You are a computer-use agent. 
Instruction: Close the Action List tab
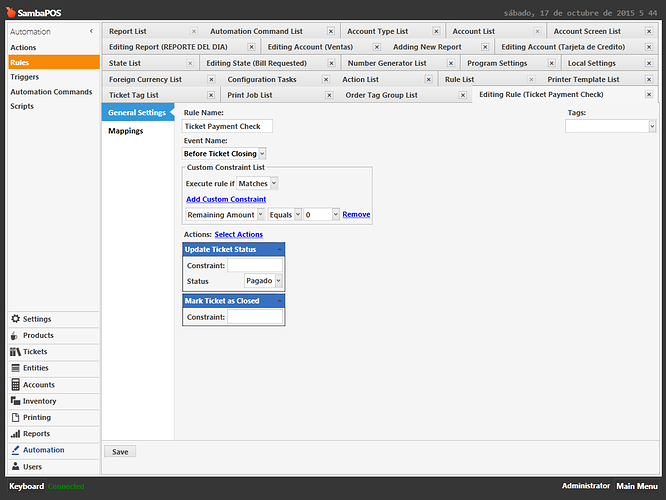coord(429,79)
